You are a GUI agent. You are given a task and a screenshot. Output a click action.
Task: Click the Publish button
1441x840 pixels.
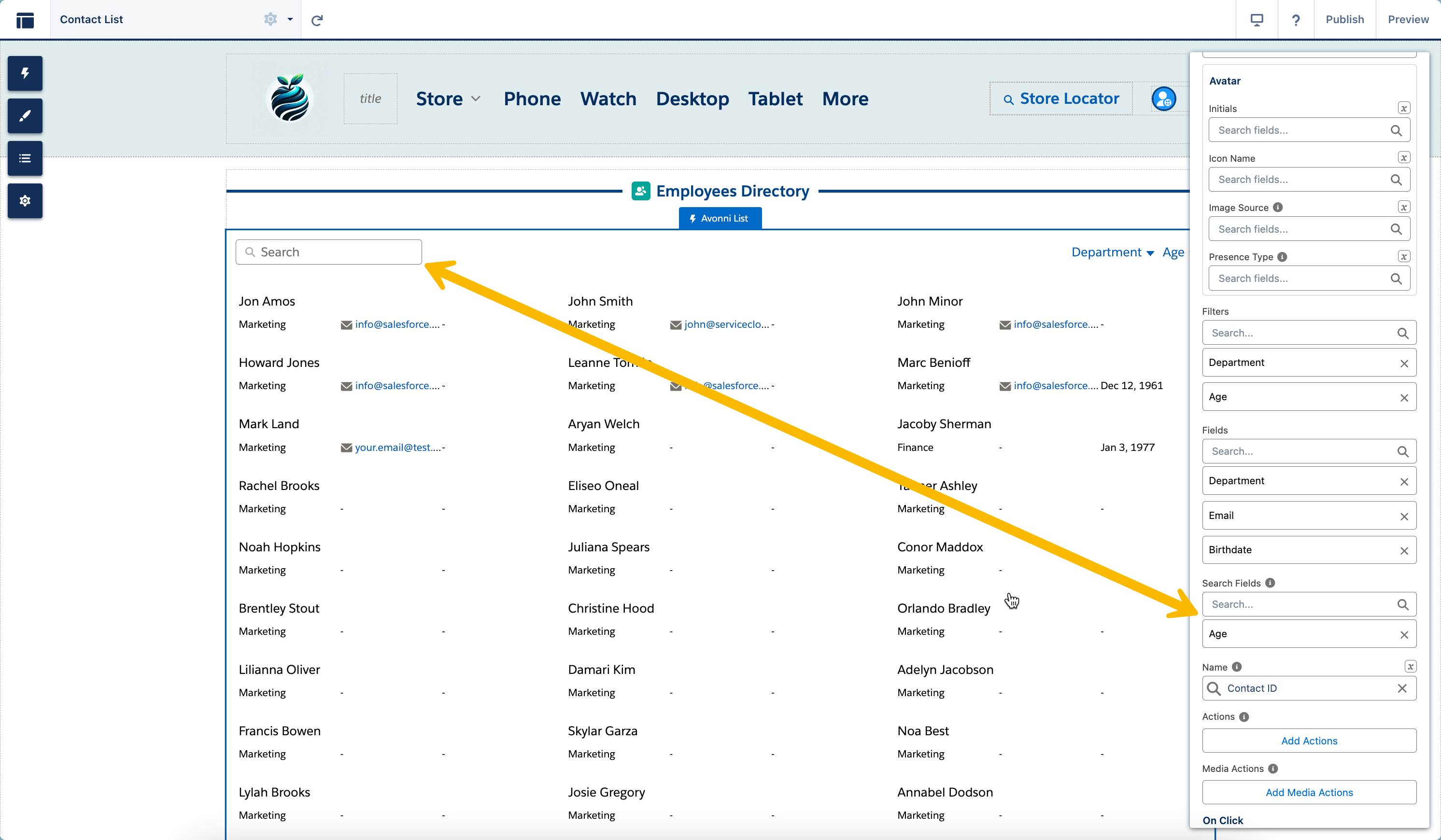click(x=1344, y=19)
